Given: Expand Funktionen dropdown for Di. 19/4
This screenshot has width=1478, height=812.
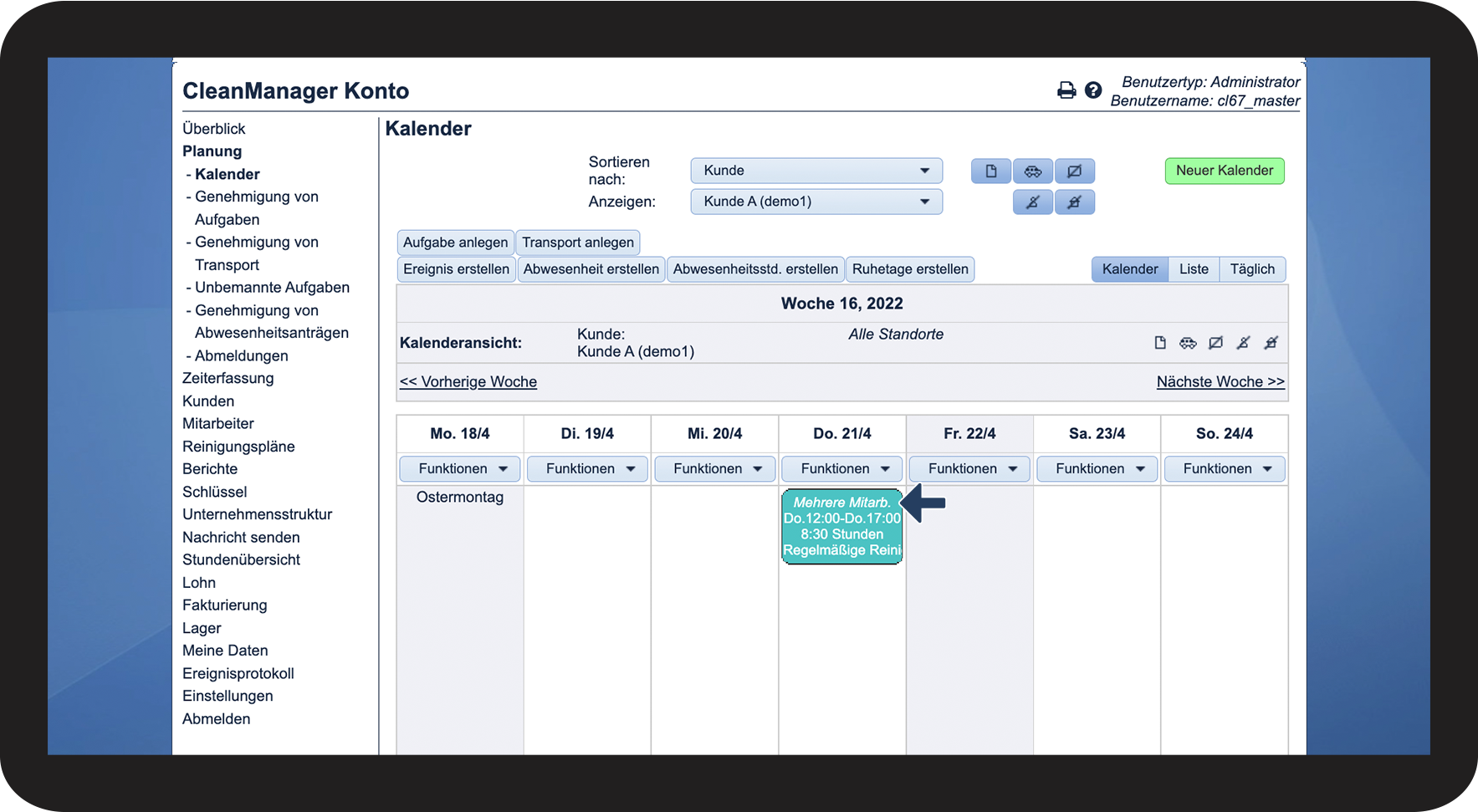Looking at the screenshot, I should (587, 469).
